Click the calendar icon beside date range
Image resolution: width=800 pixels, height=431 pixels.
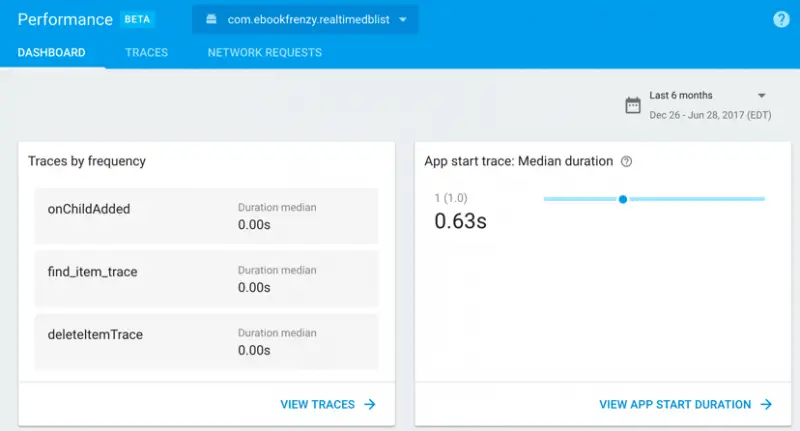coord(632,105)
